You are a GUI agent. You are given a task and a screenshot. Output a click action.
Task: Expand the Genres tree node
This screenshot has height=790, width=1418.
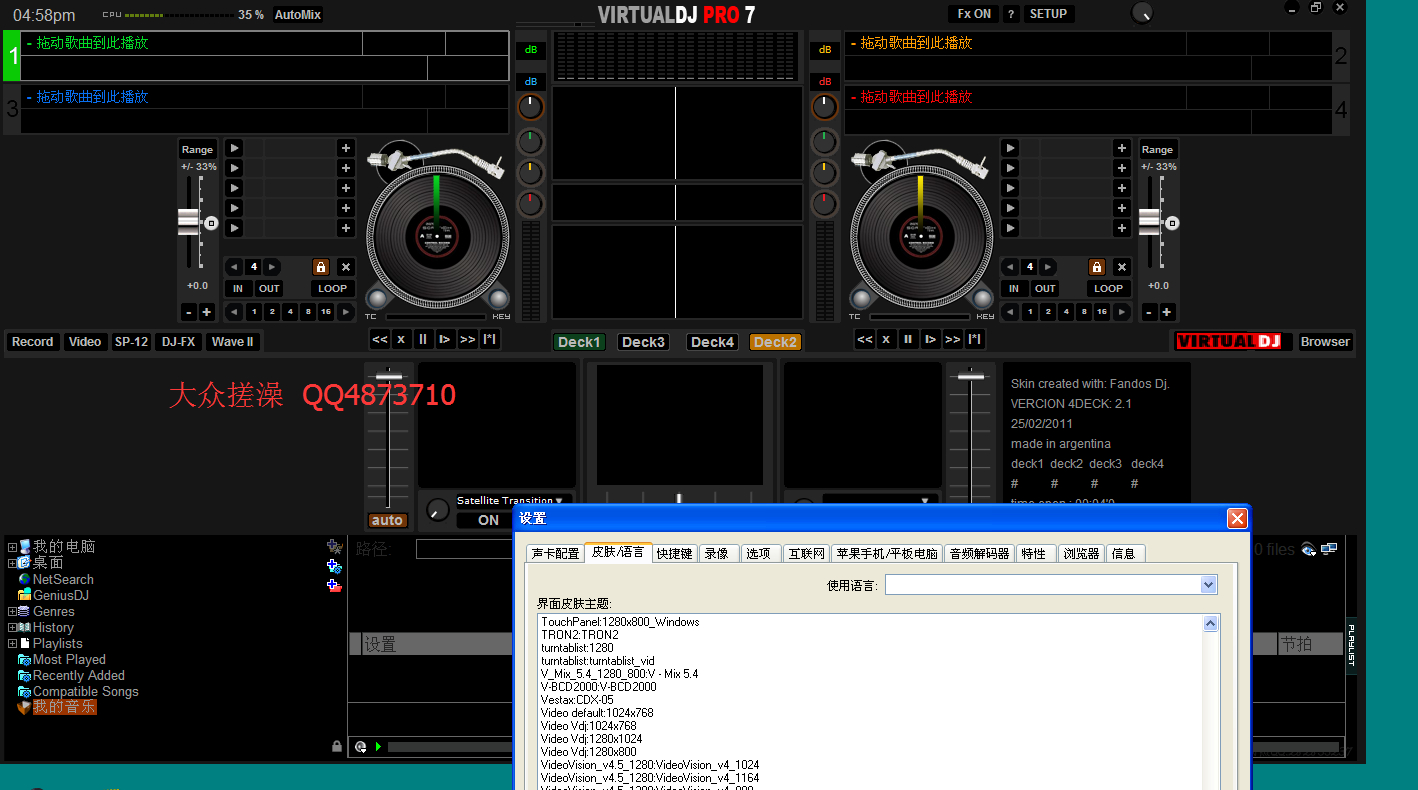(x=12, y=611)
